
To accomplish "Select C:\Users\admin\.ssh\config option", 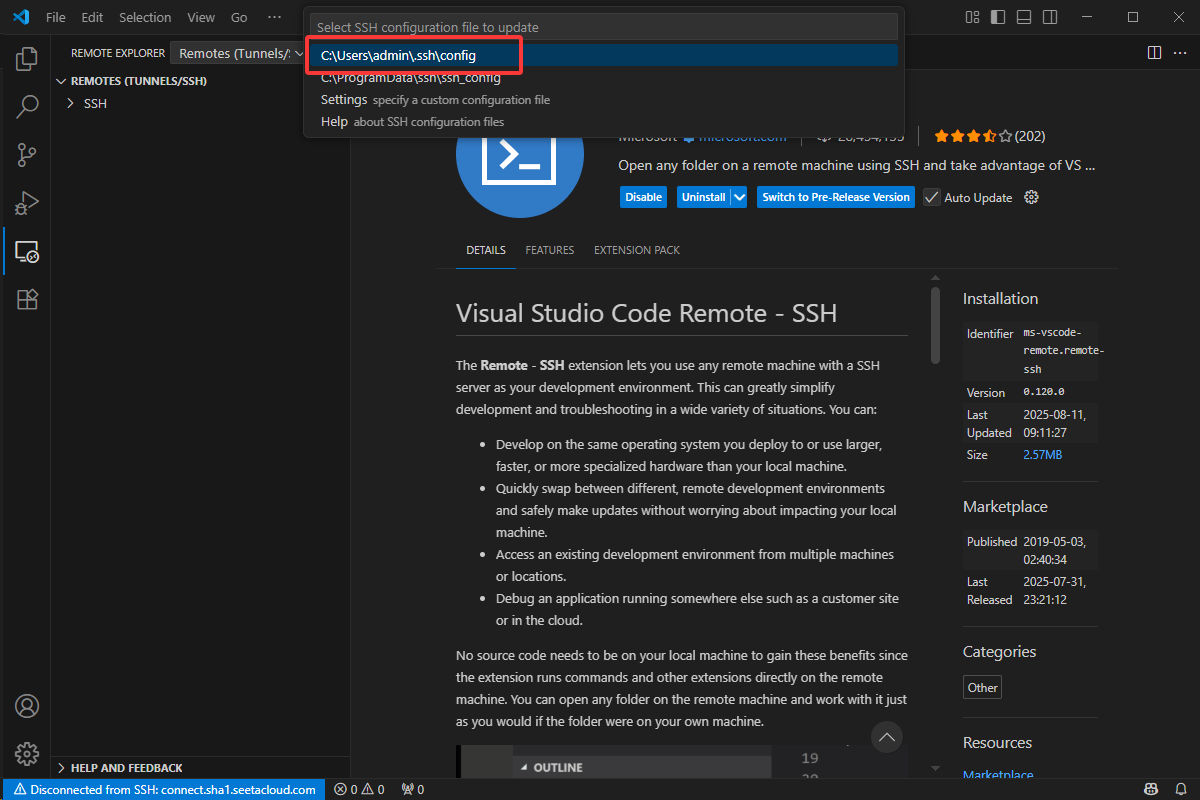I will 603,56.
